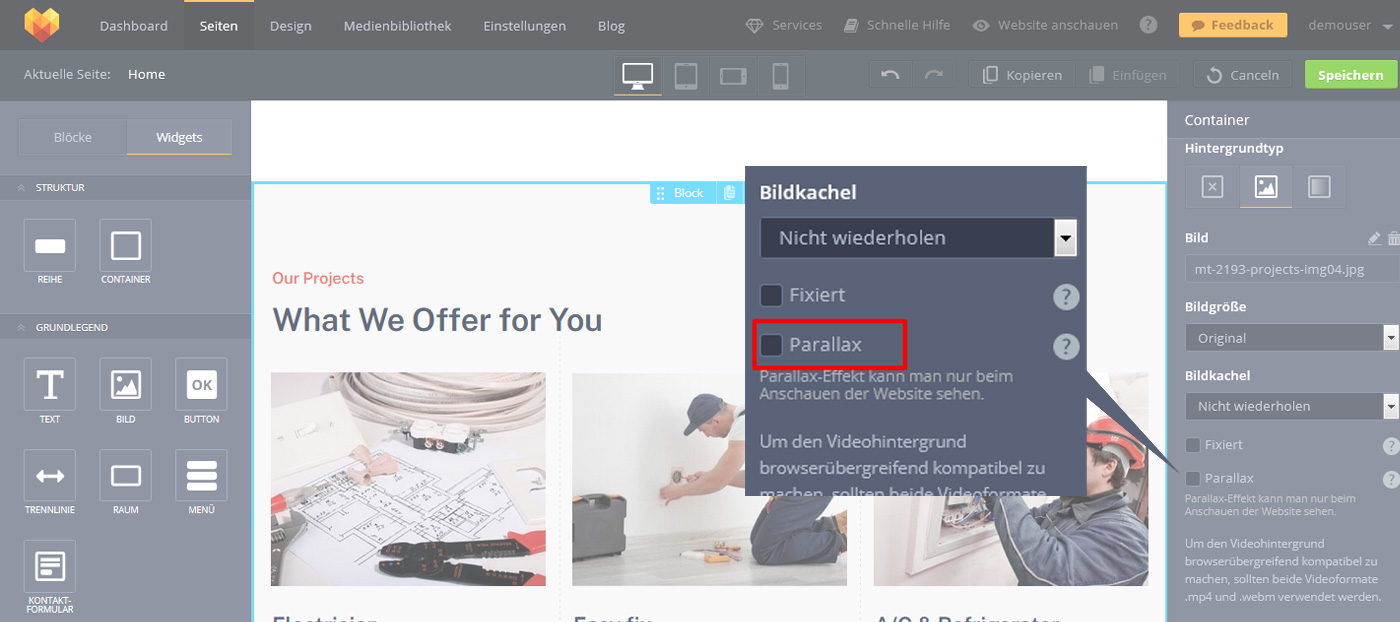Viewport: 1400px width, 622px height.
Task: Switch to the Blöcke tab
Action: [x=73, y=137]
